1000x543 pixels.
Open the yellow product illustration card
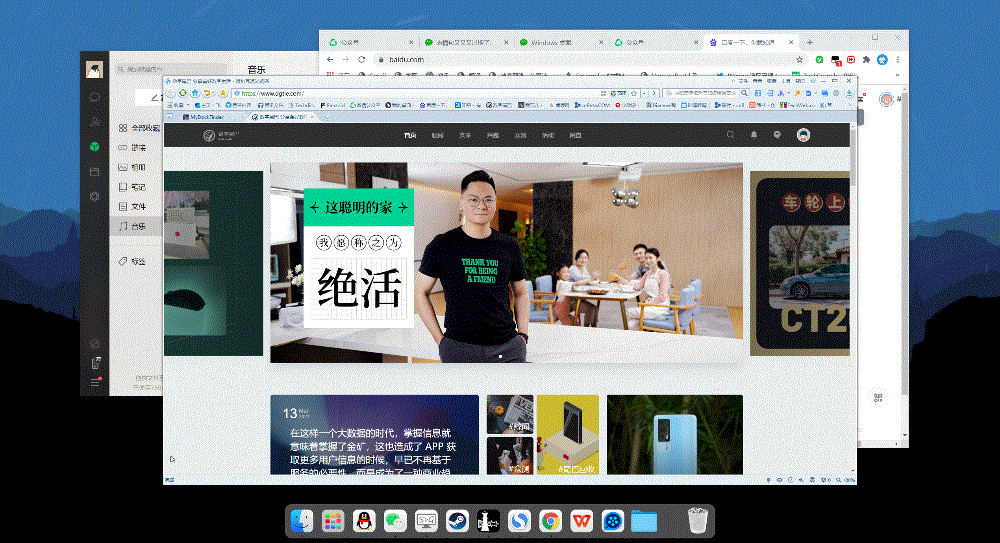(568, 435)
